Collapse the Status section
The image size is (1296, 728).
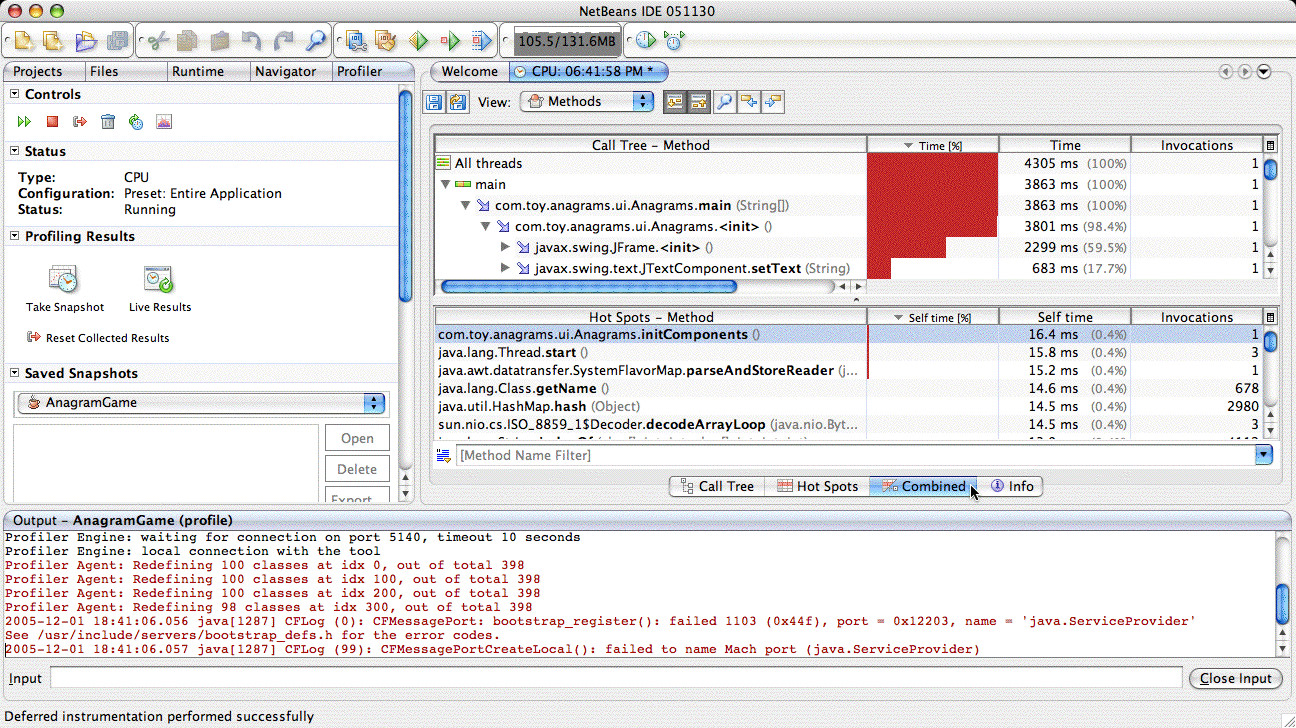pos(15,151)
